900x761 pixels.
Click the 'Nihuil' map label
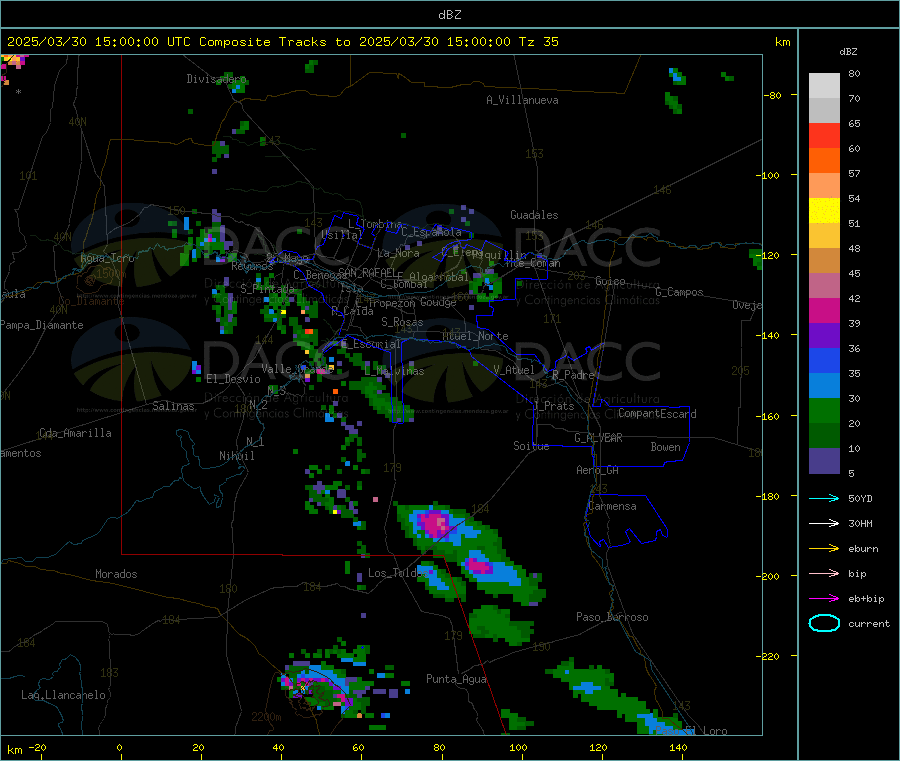point(236,456)
